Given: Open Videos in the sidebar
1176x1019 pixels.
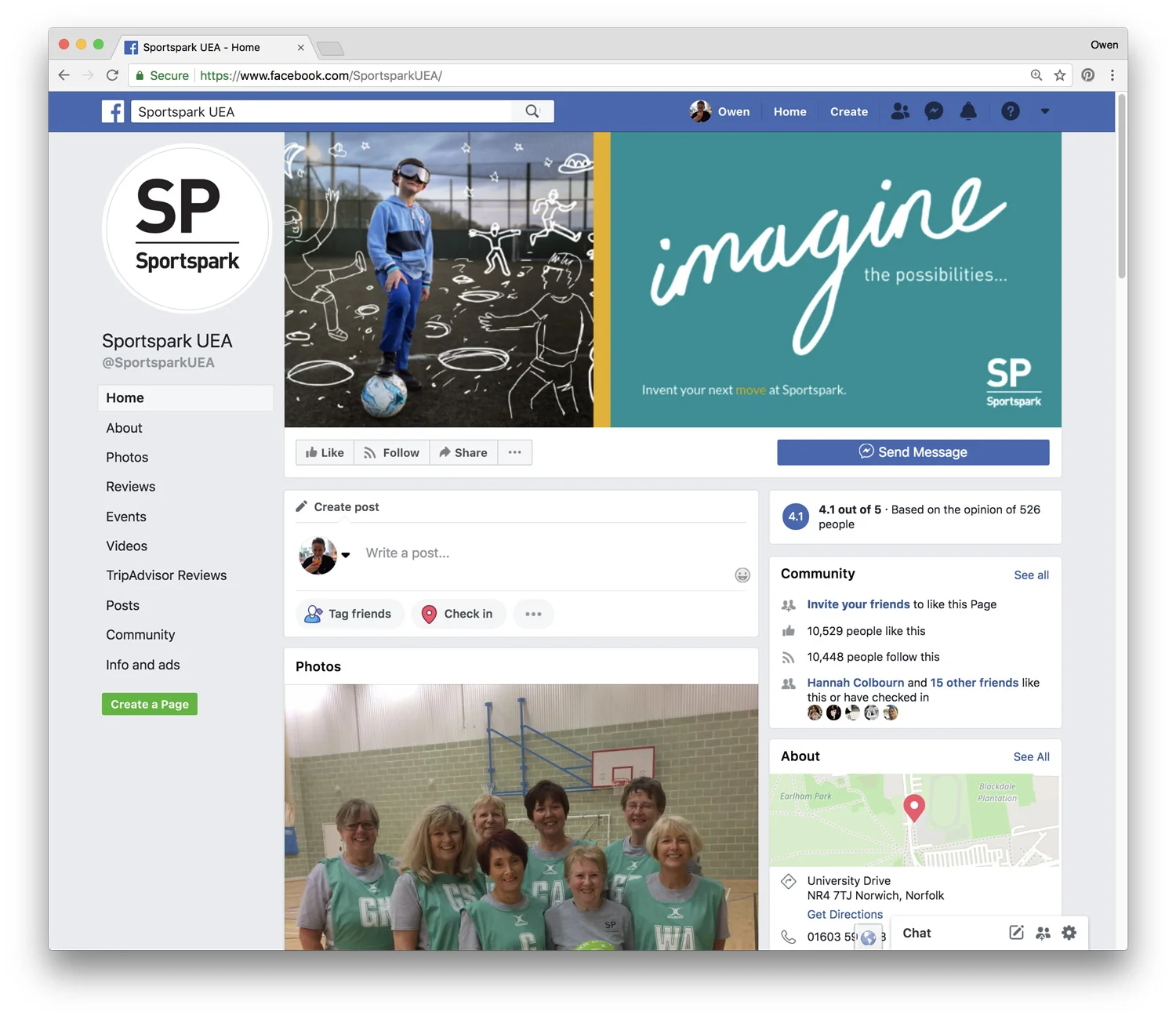Looking at the screenshot, I should 127,546.
